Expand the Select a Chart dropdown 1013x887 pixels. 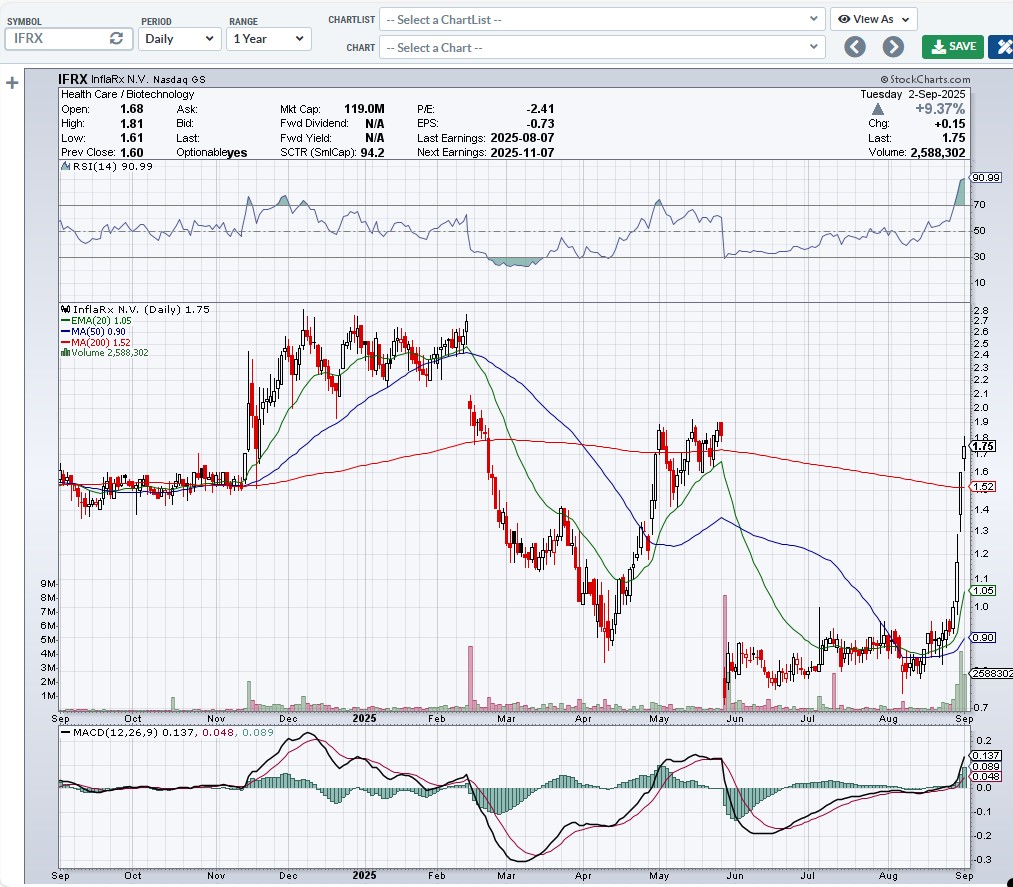tap(602, 47)
